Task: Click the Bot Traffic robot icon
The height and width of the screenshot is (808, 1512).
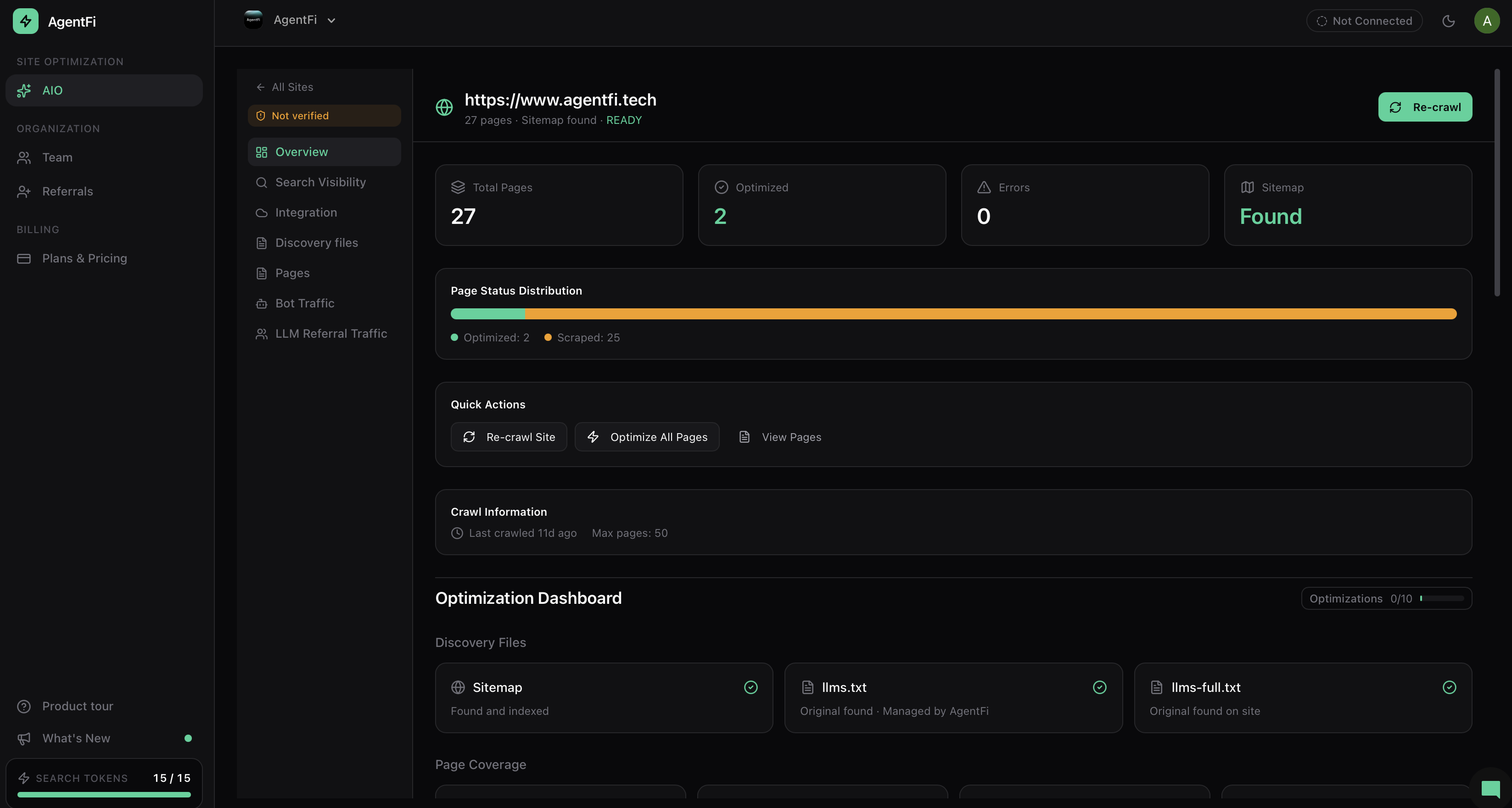Action: 262,303
